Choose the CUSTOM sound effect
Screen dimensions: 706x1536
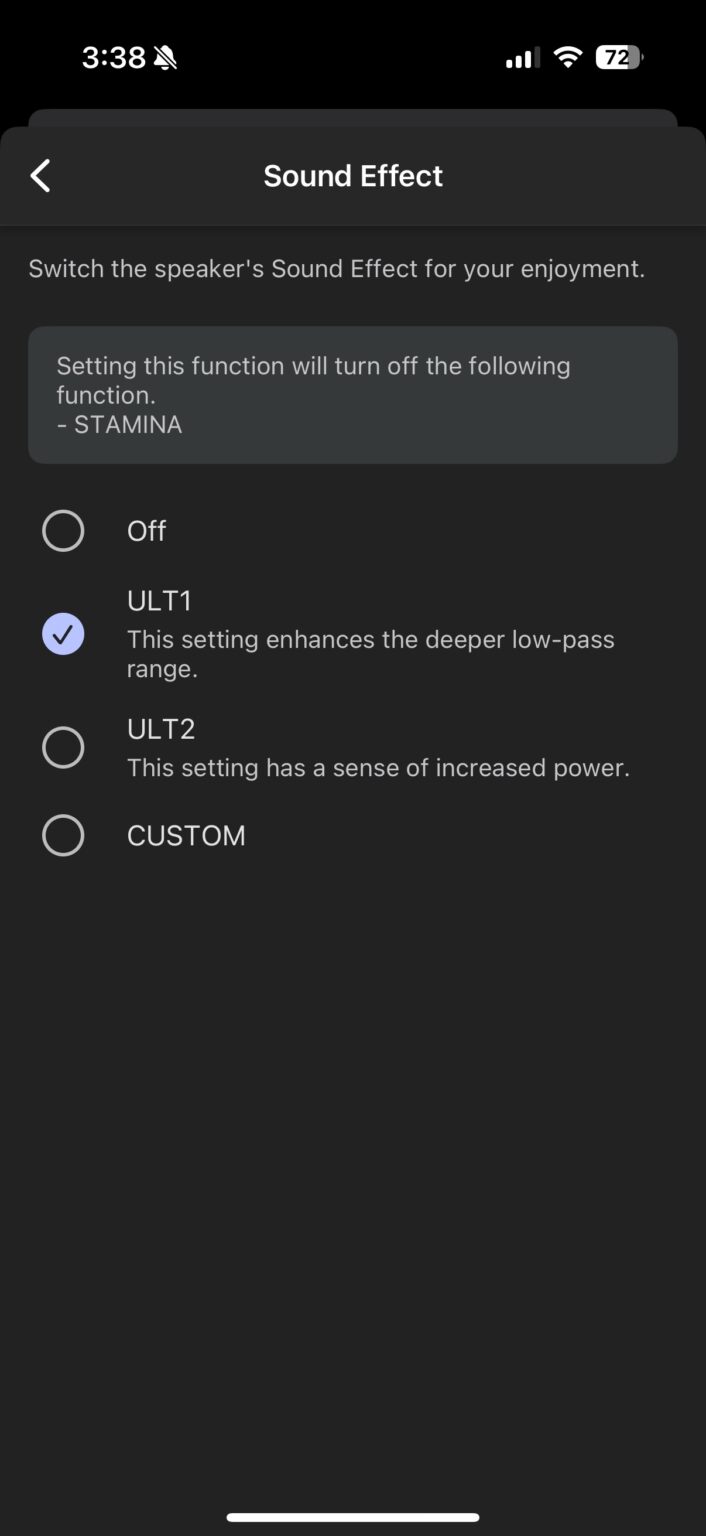click(x=186, y=835)
